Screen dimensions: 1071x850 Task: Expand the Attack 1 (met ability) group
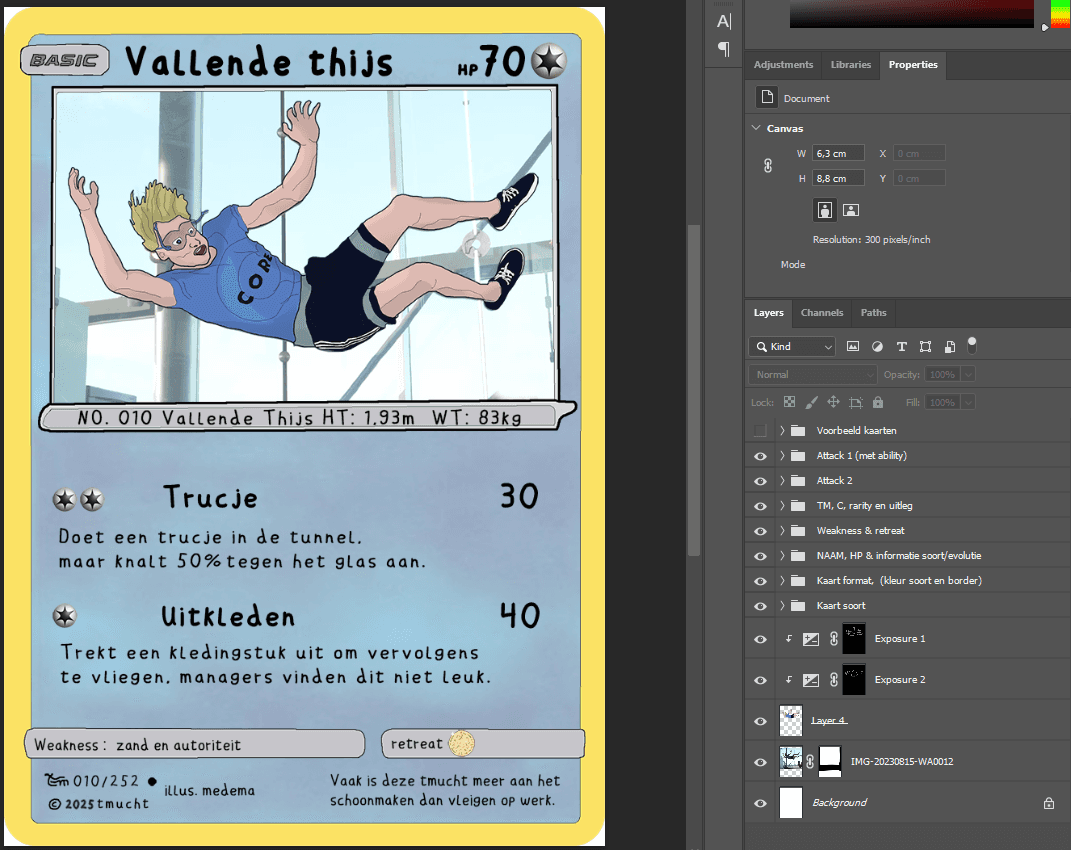pyautogui.click(x=782, y=456)
